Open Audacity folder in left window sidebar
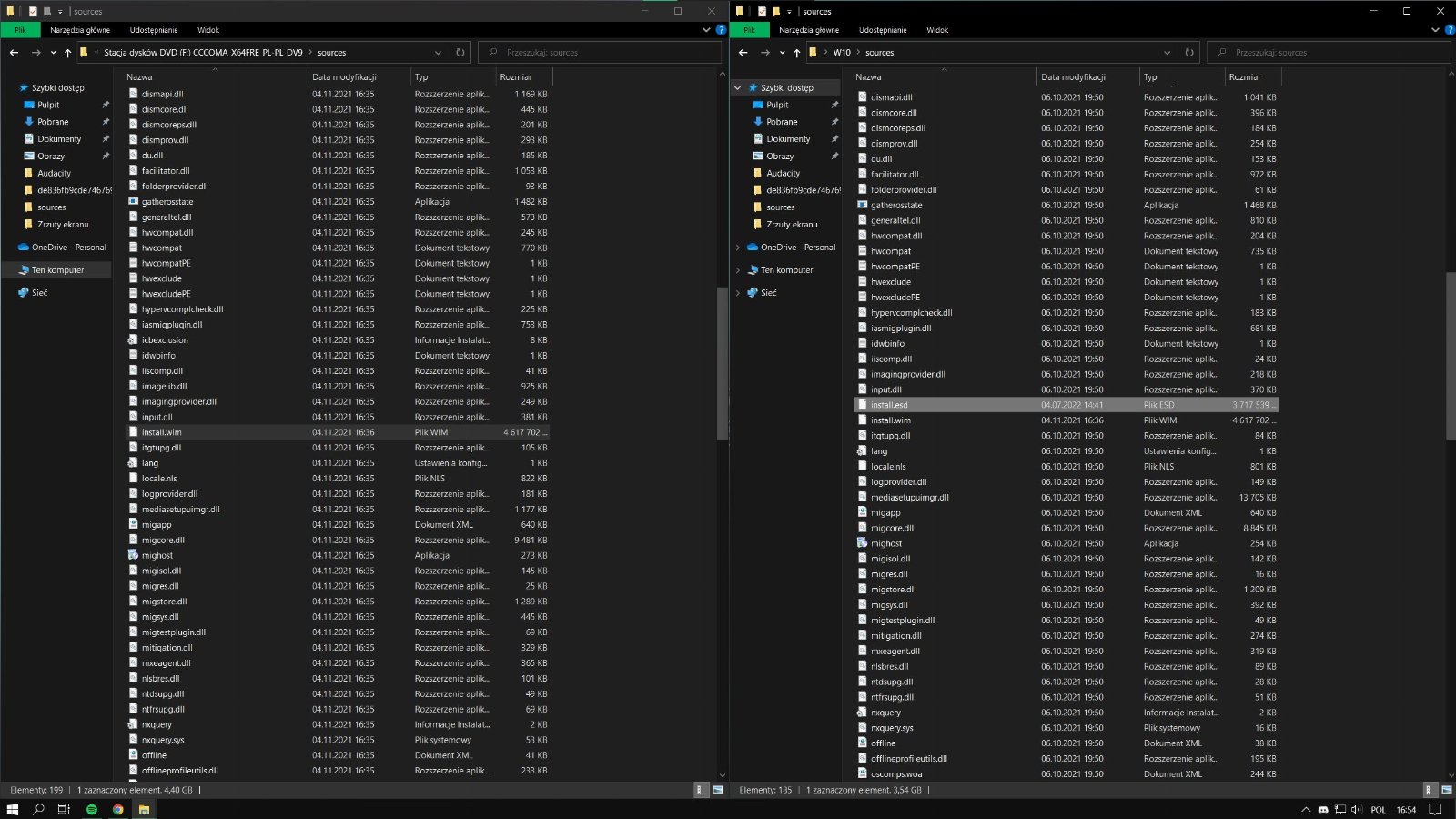Viewport: 1456px width, 819px height. pyautogui.click(x=54, y=173)
